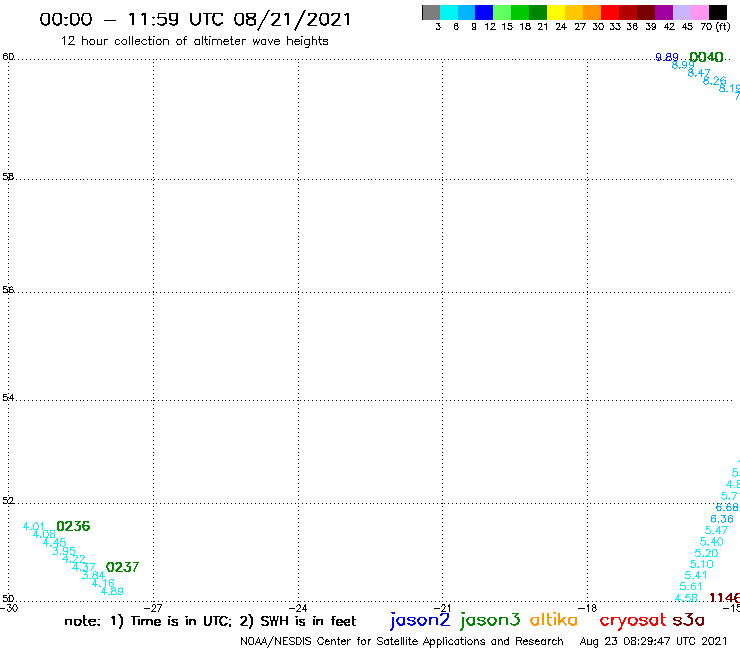Click the wave height value '5.47'

click(x=716, y=531)
